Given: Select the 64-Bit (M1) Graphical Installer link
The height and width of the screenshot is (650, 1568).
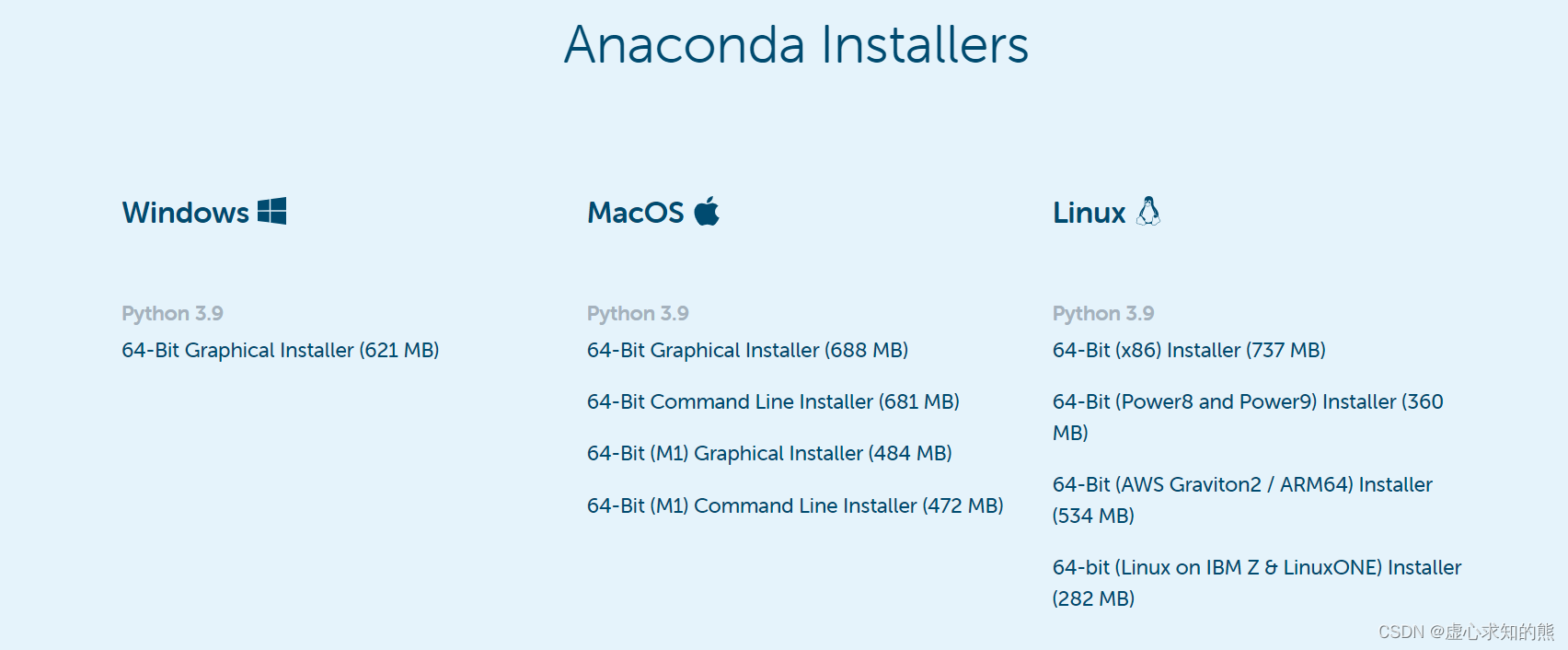Looking at the screenshot, I should pyautogui.click(x=769, y=454).
